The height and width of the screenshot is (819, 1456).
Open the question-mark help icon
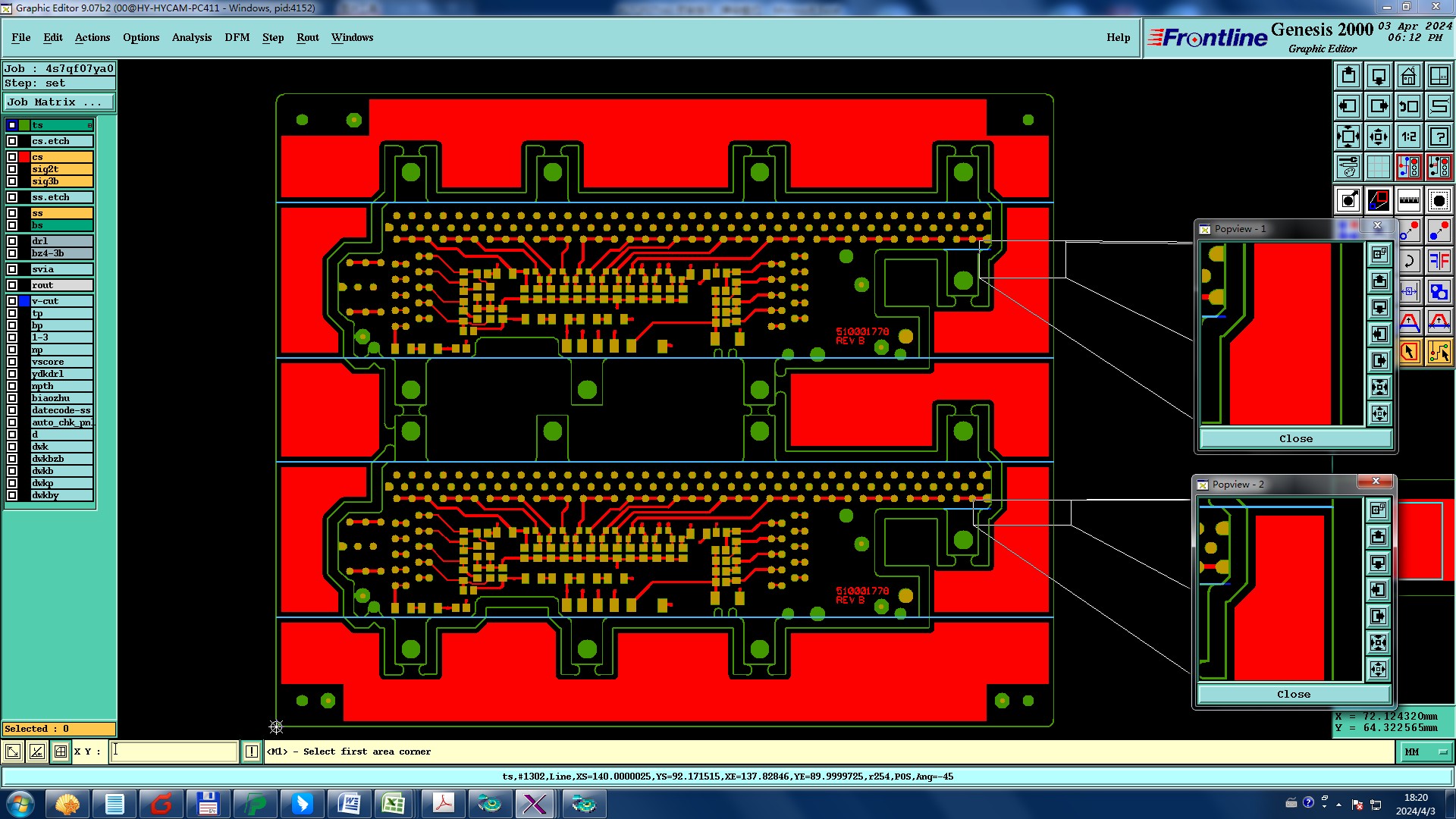point(1439,136)
